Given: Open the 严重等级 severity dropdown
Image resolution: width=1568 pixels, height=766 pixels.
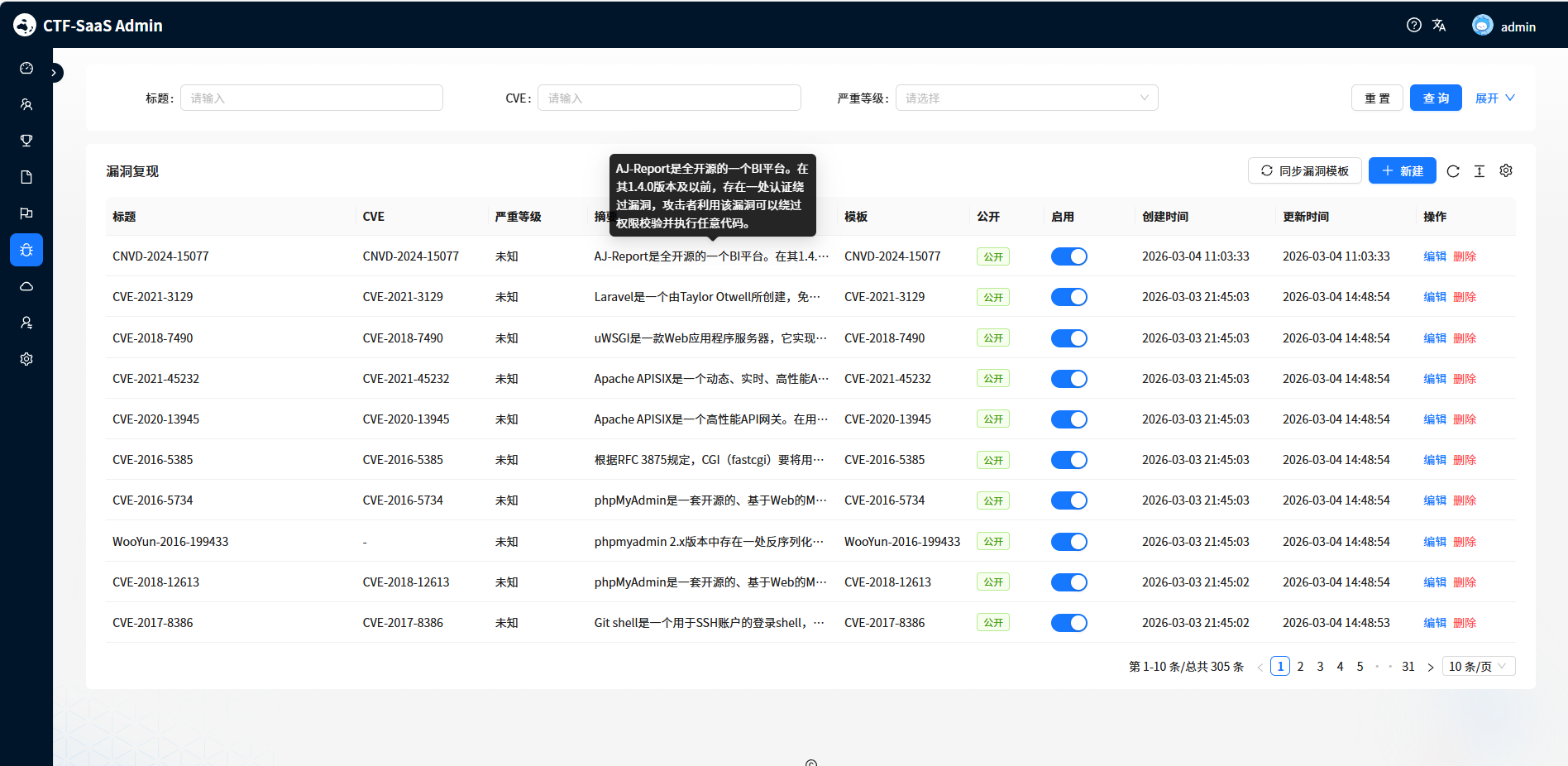Looking at the screenshot, I should [x=1026, y=98].
